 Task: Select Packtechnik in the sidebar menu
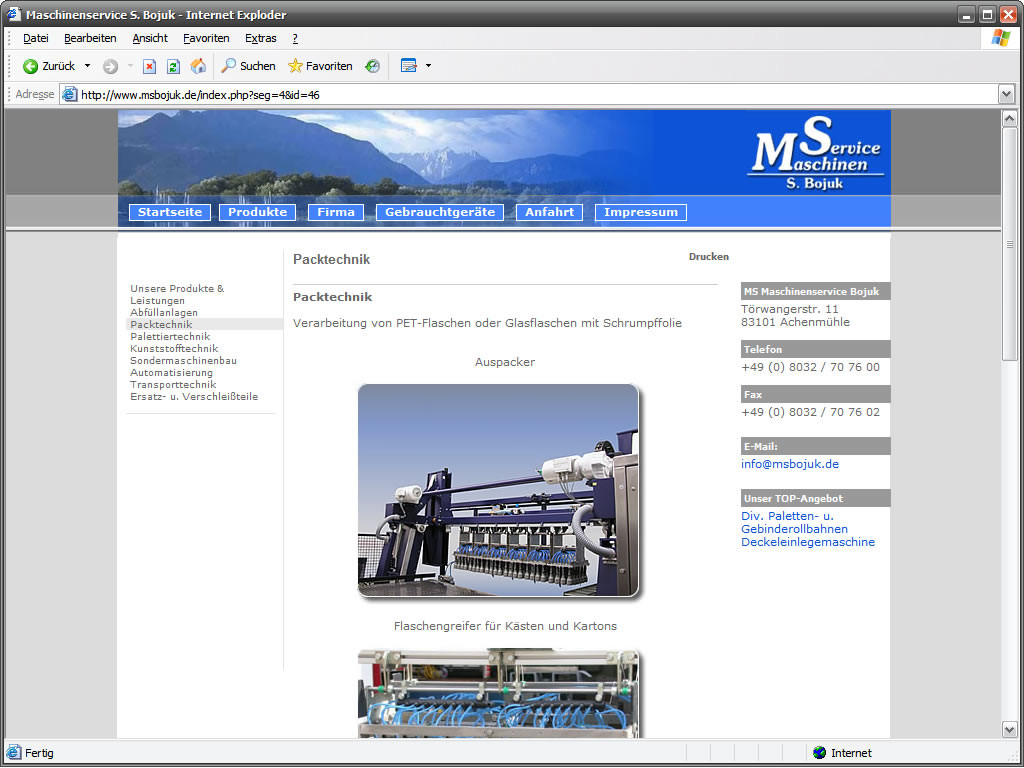[x=161, y=325]
